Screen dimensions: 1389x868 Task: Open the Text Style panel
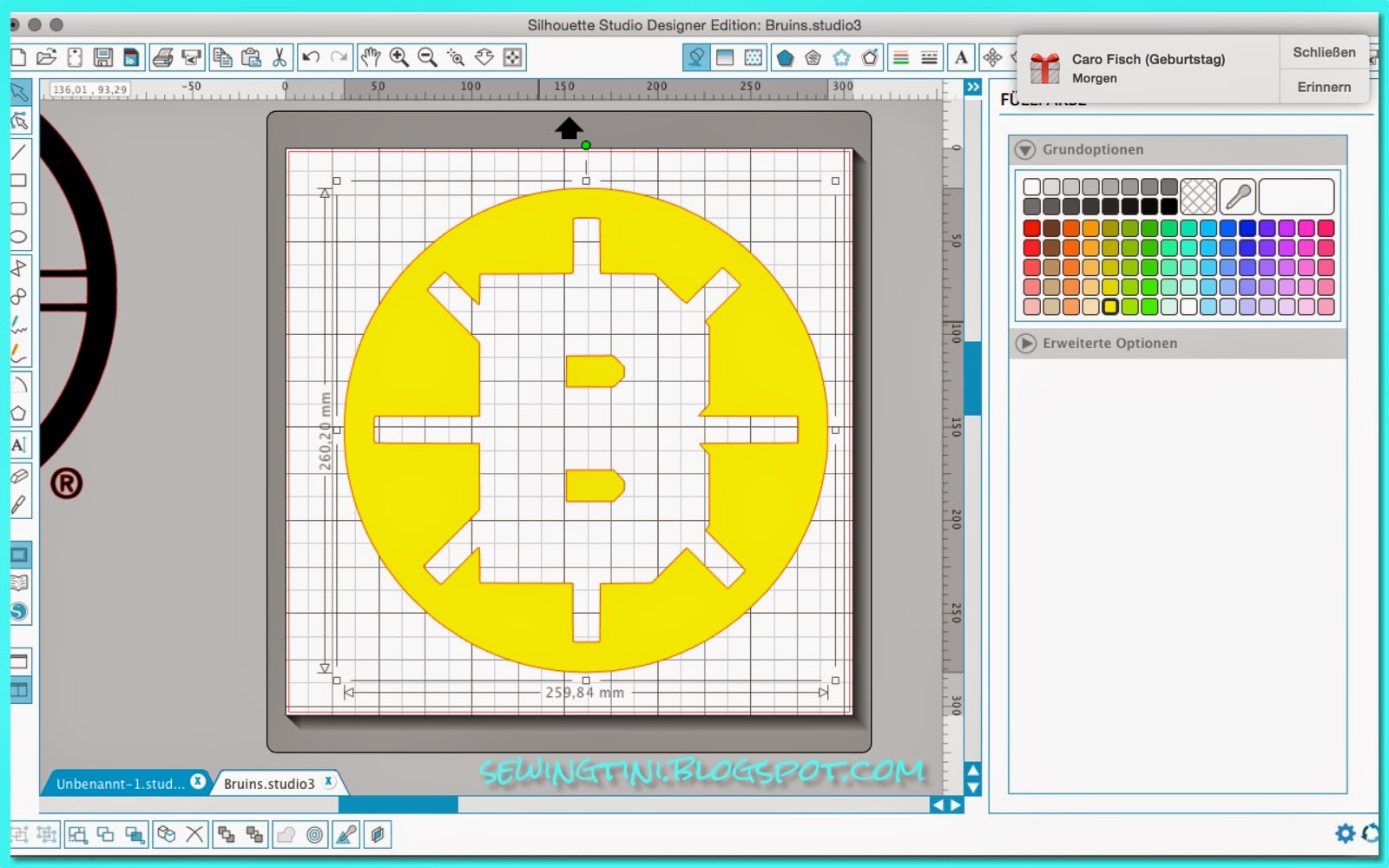(x=961, y=57)
